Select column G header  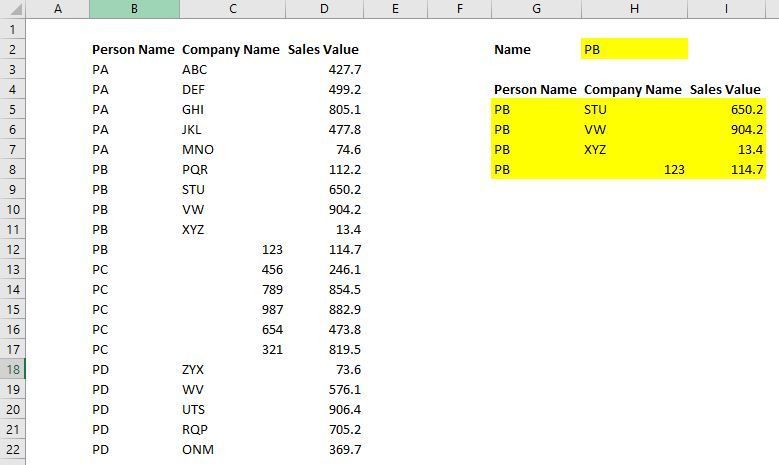coord(536,8)
